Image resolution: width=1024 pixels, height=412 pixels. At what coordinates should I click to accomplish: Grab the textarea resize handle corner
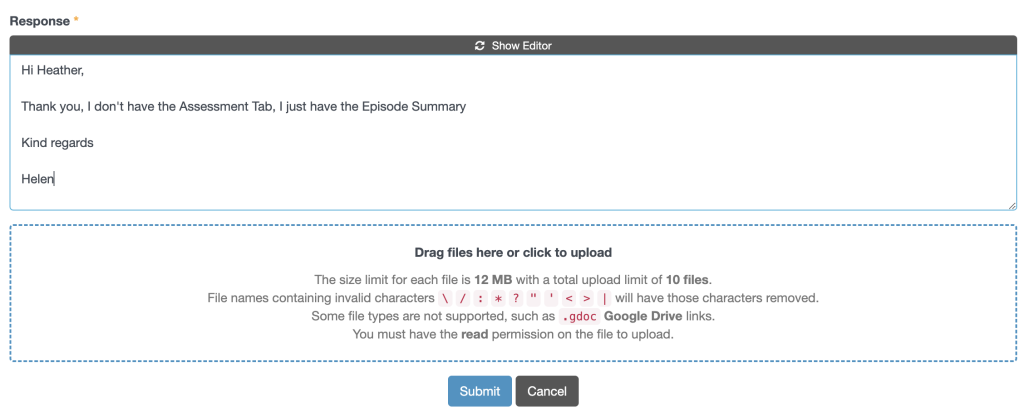1012,205
